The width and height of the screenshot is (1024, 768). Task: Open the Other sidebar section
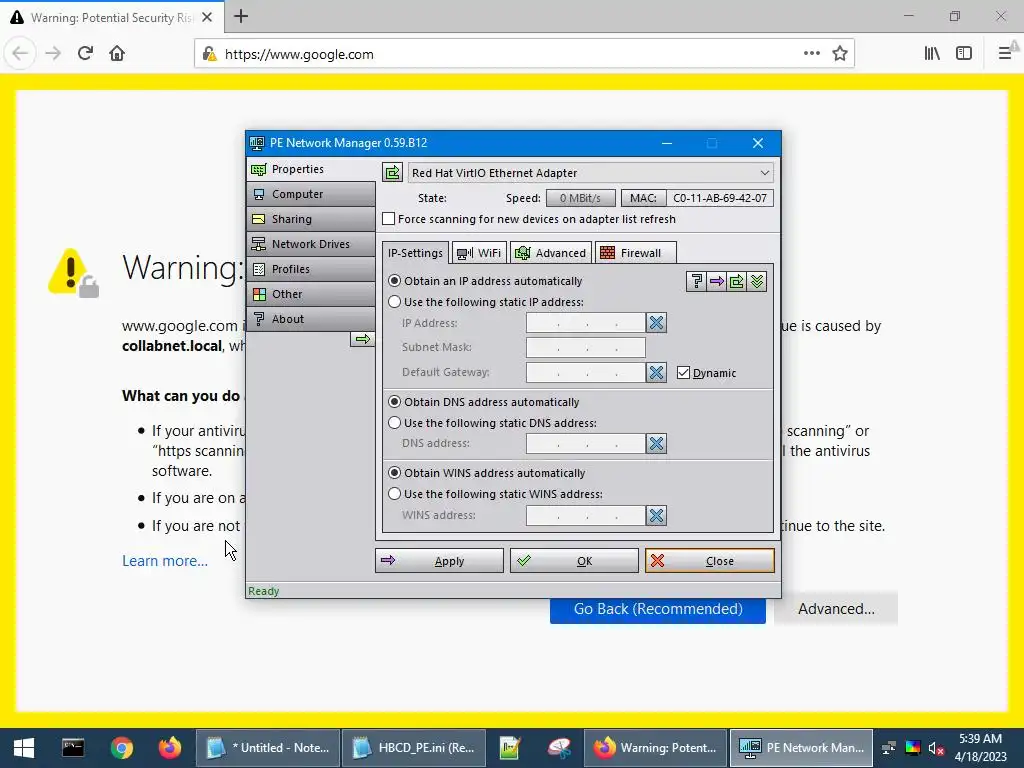click(x=312, y=294)
